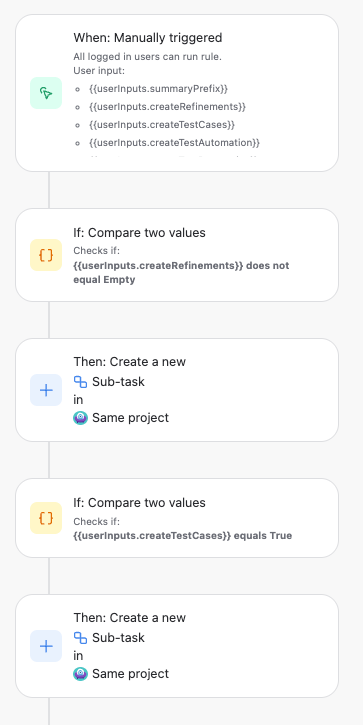
Task: Click the orange braces icon for createTestCases condition
Action: point(46,518)
